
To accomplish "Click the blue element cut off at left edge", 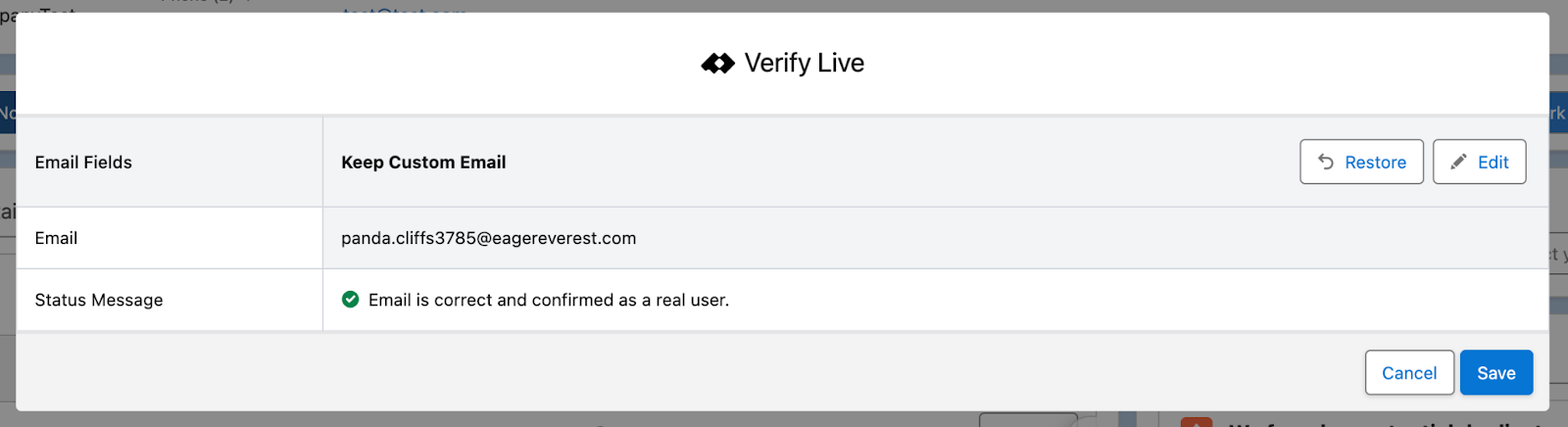I will [x=7, y=114].
